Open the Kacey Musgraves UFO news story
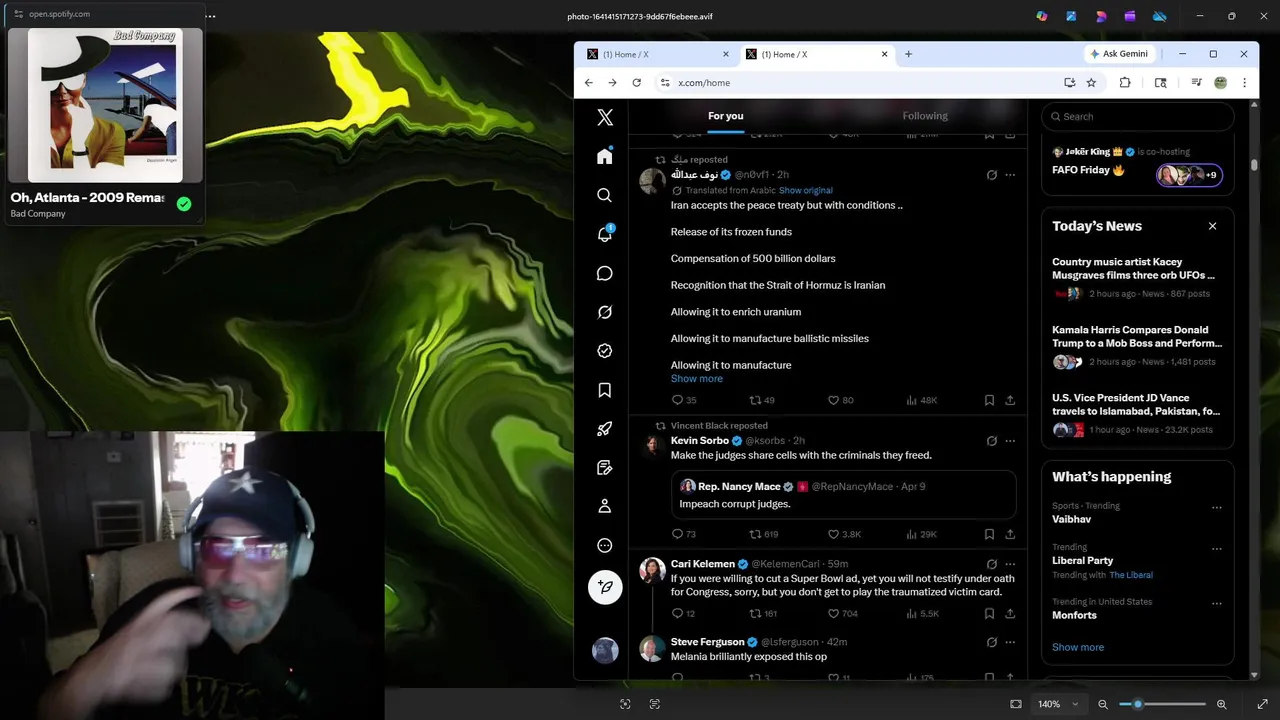The image size is (1280, 720). [1138, 277]
